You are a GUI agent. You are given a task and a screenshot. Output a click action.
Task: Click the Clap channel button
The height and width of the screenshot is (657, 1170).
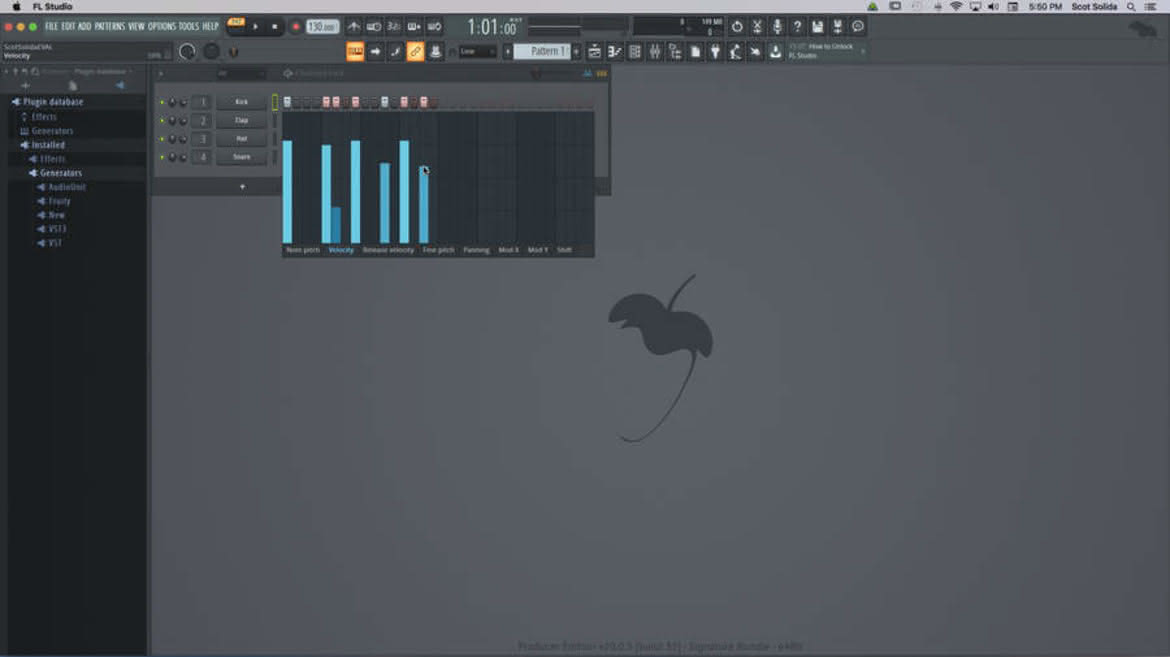tap(241, 120)
